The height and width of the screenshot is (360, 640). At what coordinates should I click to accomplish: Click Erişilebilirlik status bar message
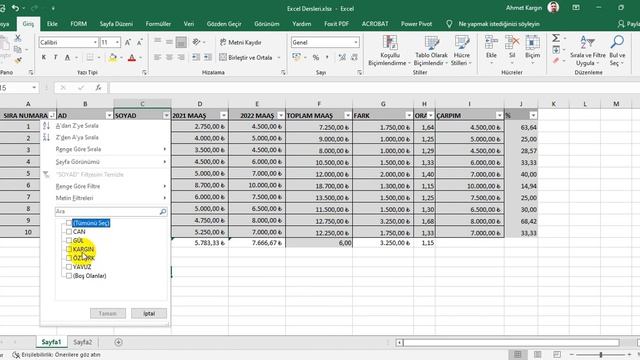[56, 355]
